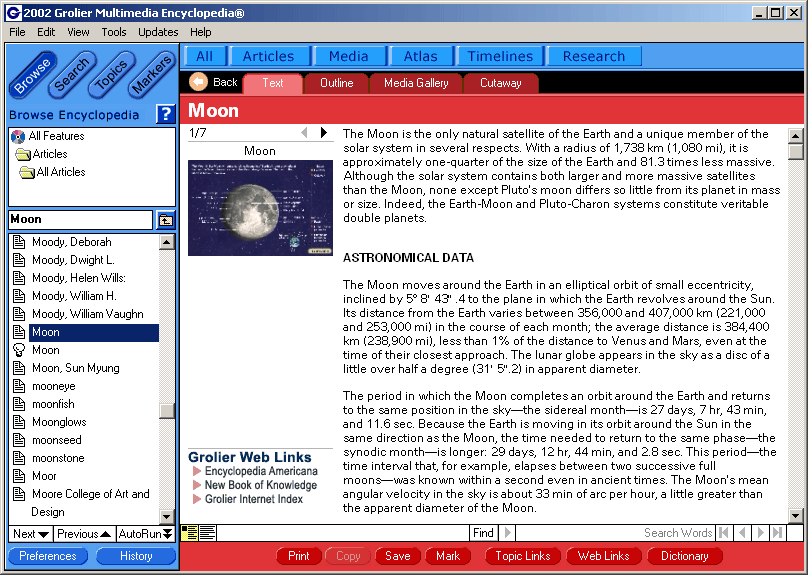Click the Moon search input field
Viewport: 808px width, 575px height.
coord(81,219)
